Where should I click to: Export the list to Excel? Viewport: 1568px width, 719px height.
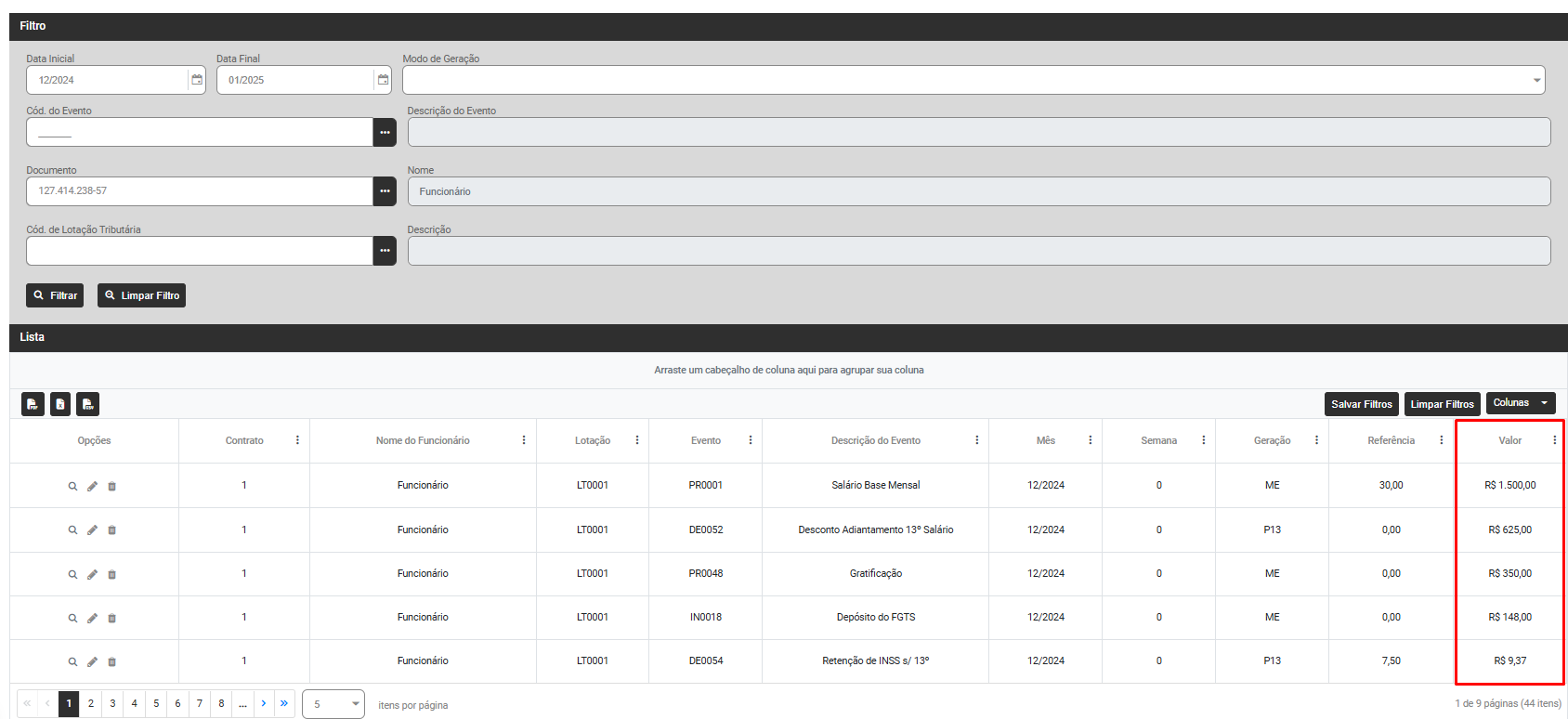[60, 404]
